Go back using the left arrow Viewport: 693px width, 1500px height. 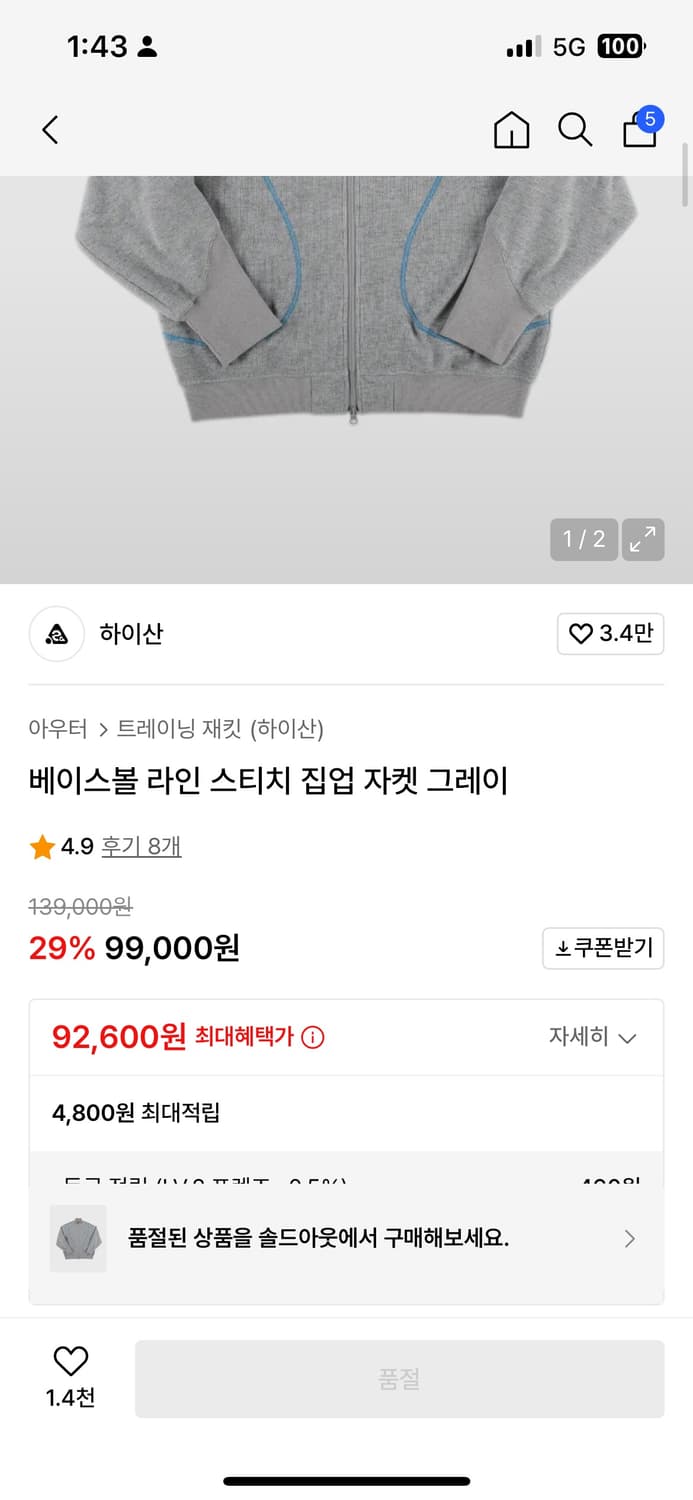point(50,129)
